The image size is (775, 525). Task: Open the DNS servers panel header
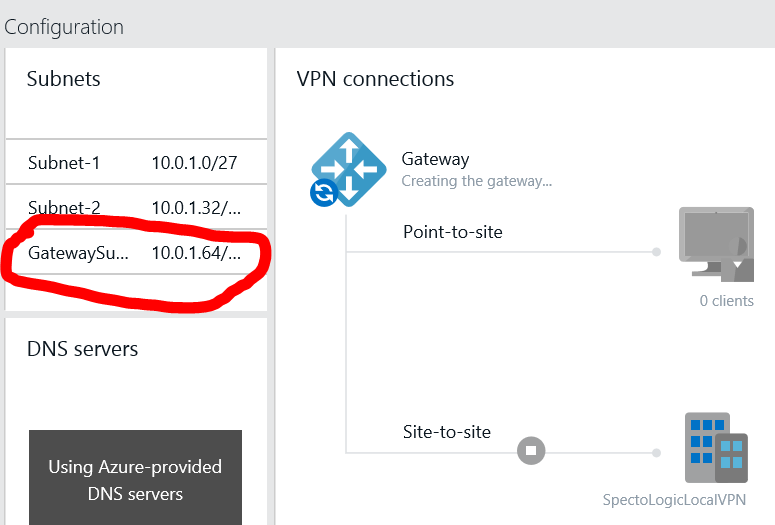pos(82,349)
